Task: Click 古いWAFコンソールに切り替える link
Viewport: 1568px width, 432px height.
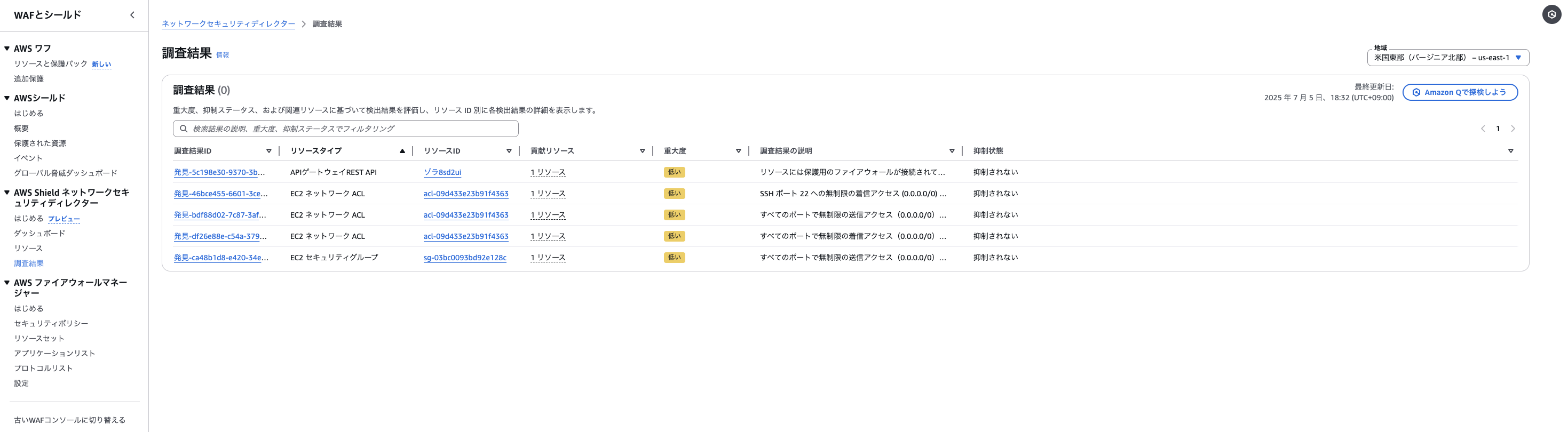Action: click(x=69, y=420)
